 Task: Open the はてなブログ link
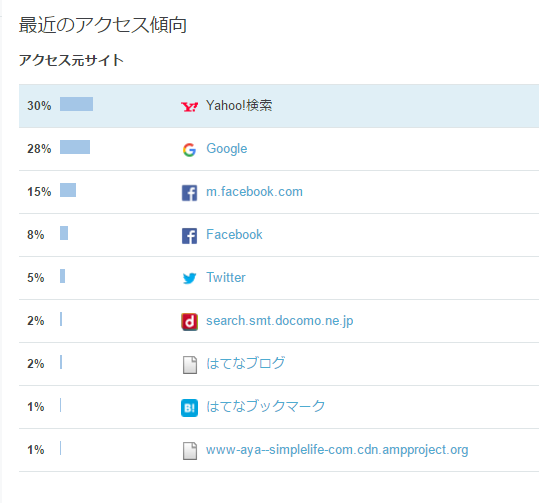[x=246, y=363]
